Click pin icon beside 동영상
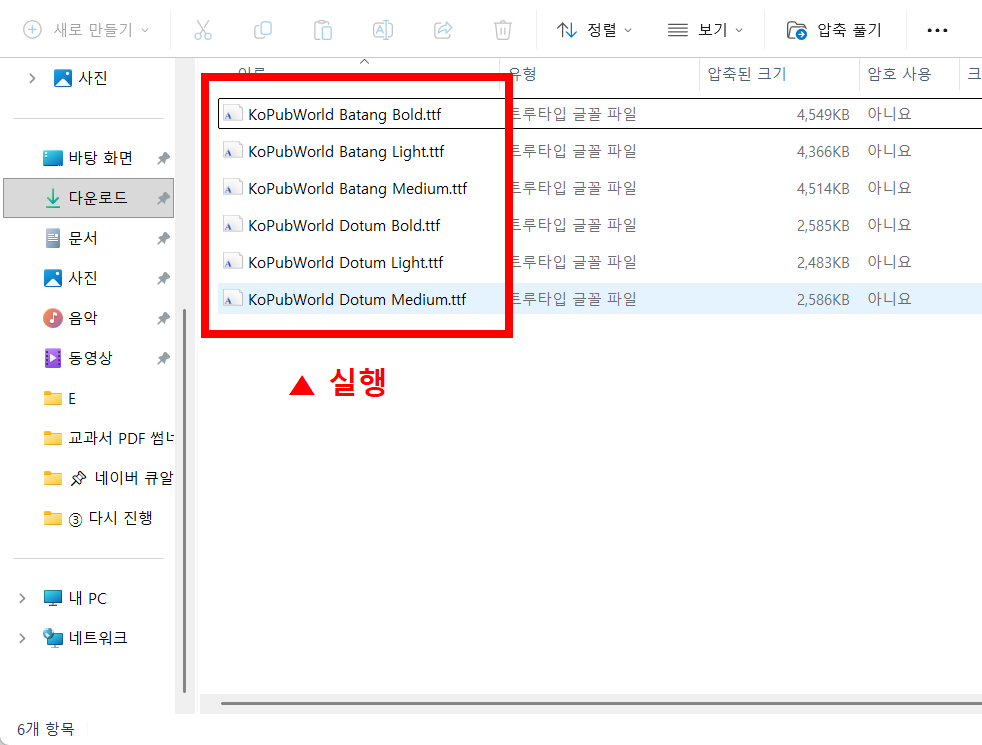Screen dimensions: 982x745 (x=163, y=358)
